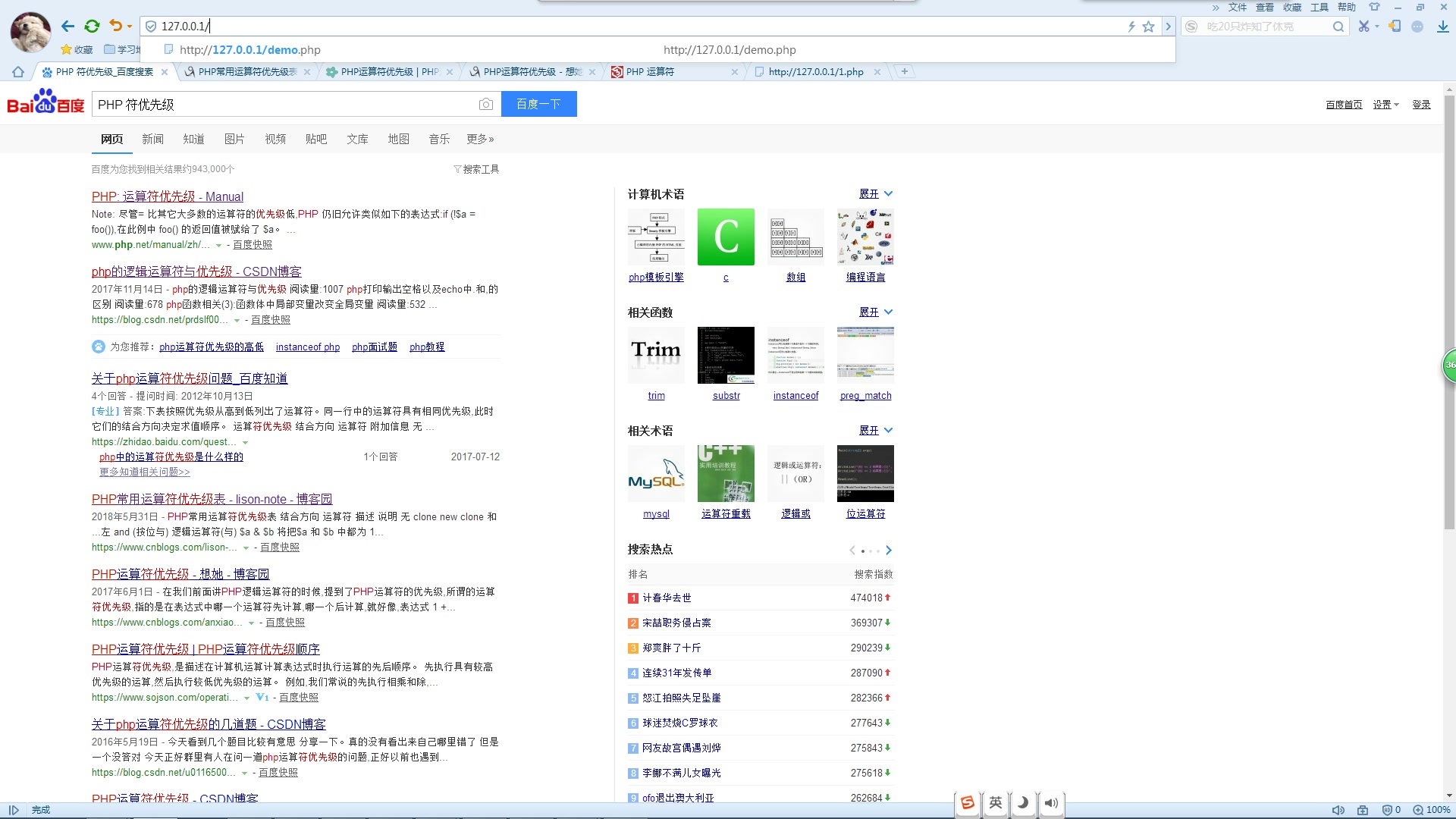Click 更多知道相关问题>> link
Screen dimensions: 1456x819
pyautogui.click(x=145, y=472)
